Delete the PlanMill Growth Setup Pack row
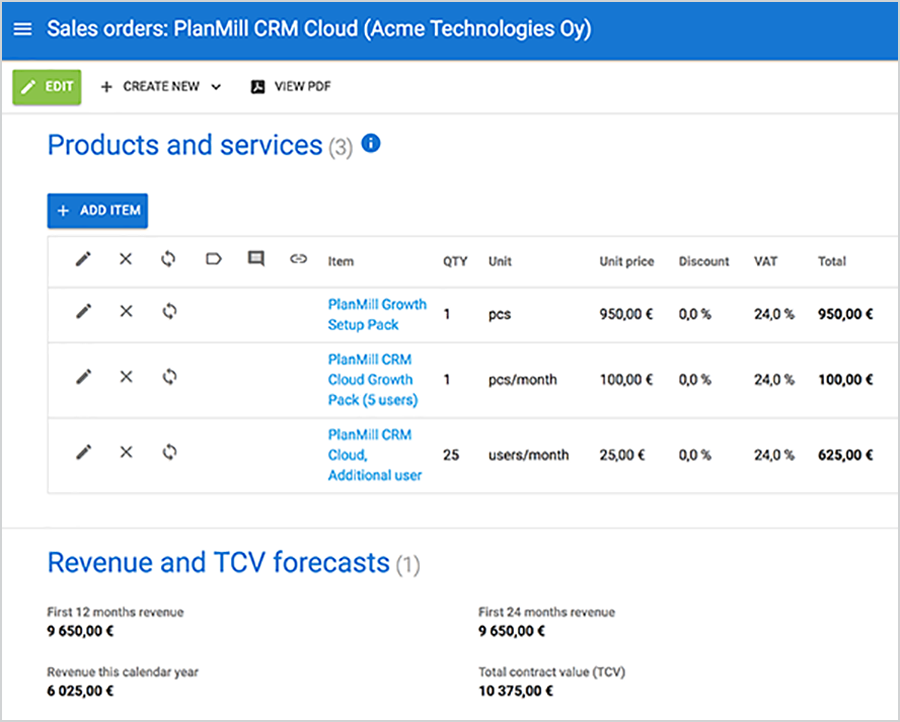This screenshot has height=722, width=900. click(126, 312)
